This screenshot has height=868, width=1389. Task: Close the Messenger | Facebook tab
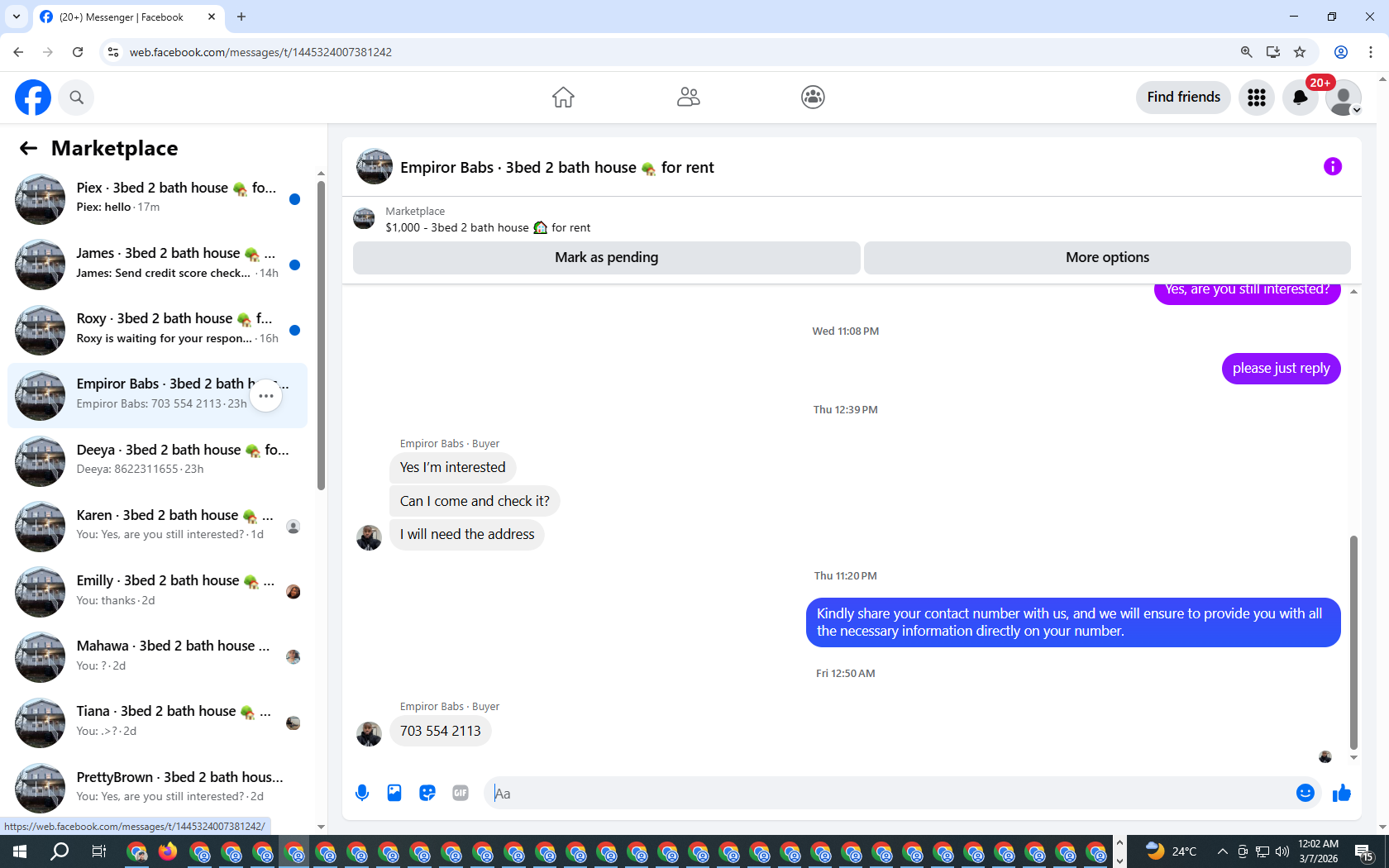pos(212,17)
